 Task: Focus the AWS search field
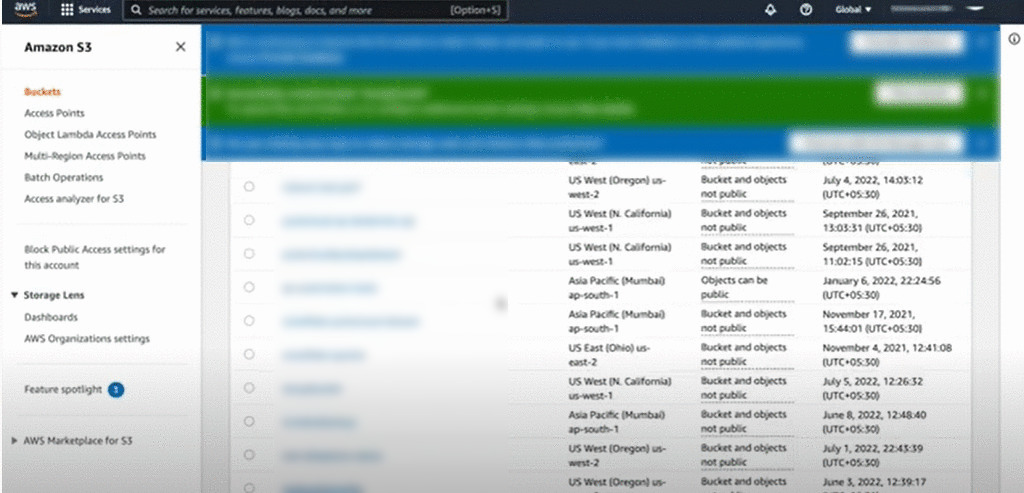pyautogui.click(x=315, y=10)
